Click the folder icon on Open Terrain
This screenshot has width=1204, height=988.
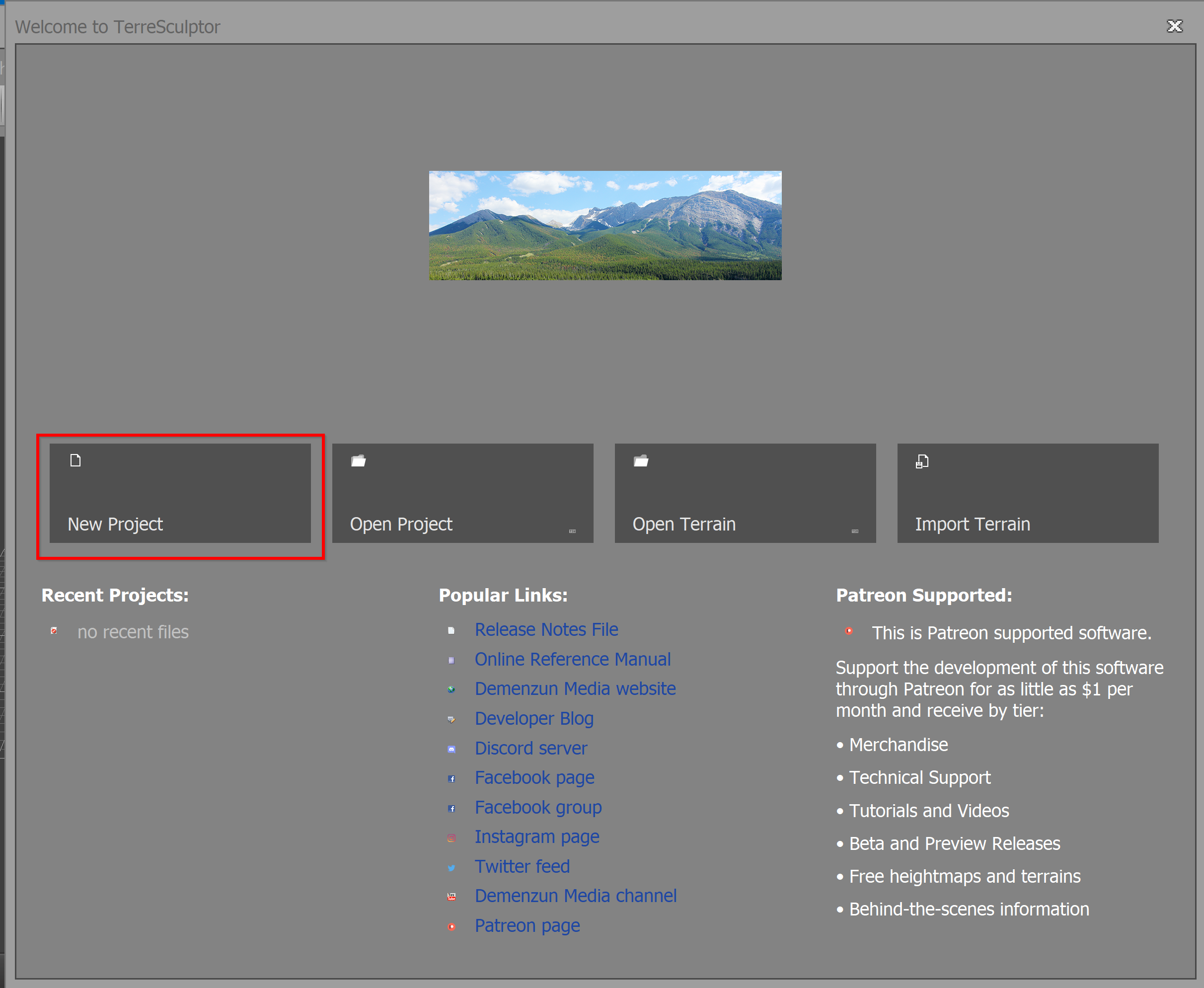point(641,460)
